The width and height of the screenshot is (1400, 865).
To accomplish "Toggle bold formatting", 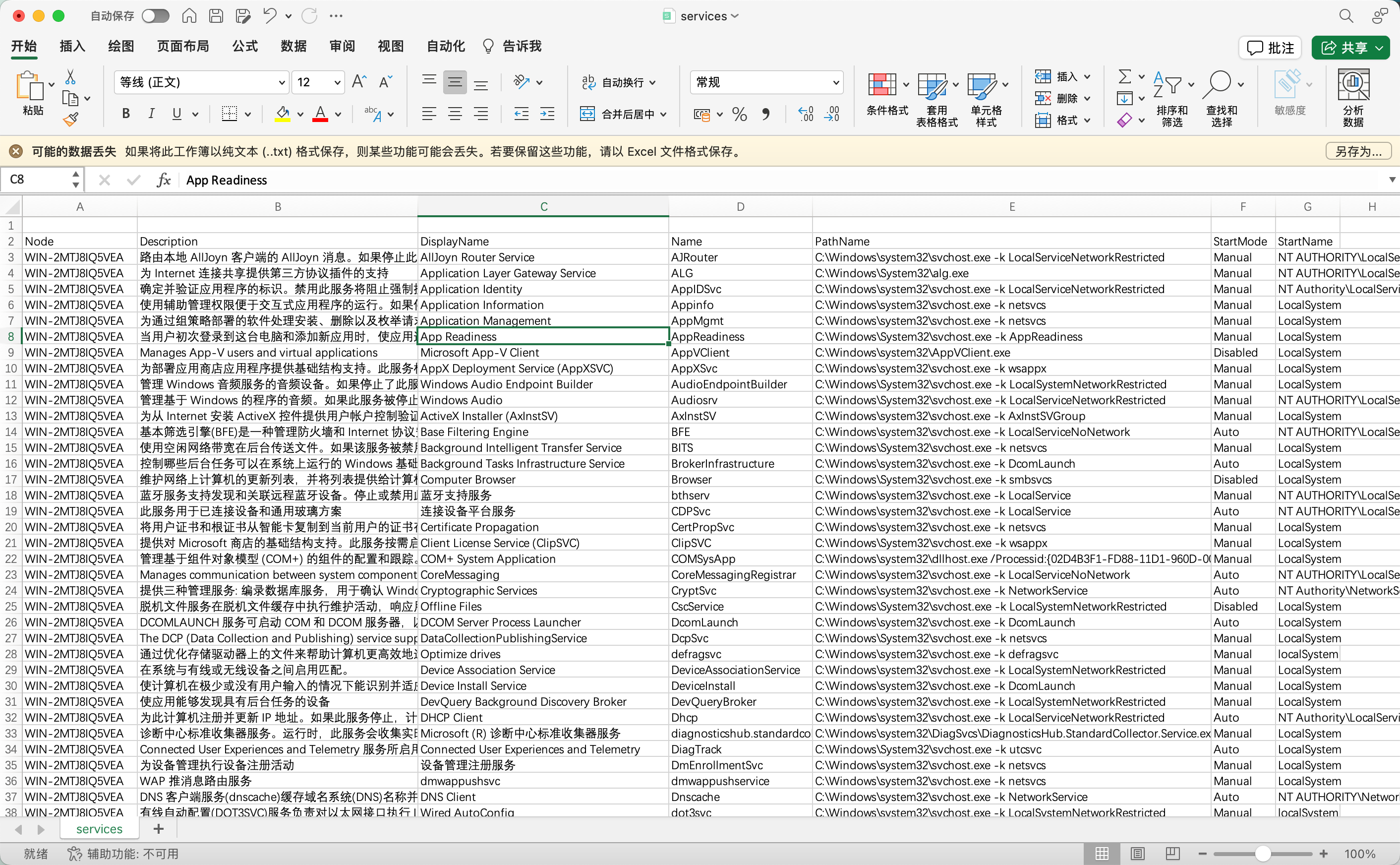I will click(x=126, y=114).
